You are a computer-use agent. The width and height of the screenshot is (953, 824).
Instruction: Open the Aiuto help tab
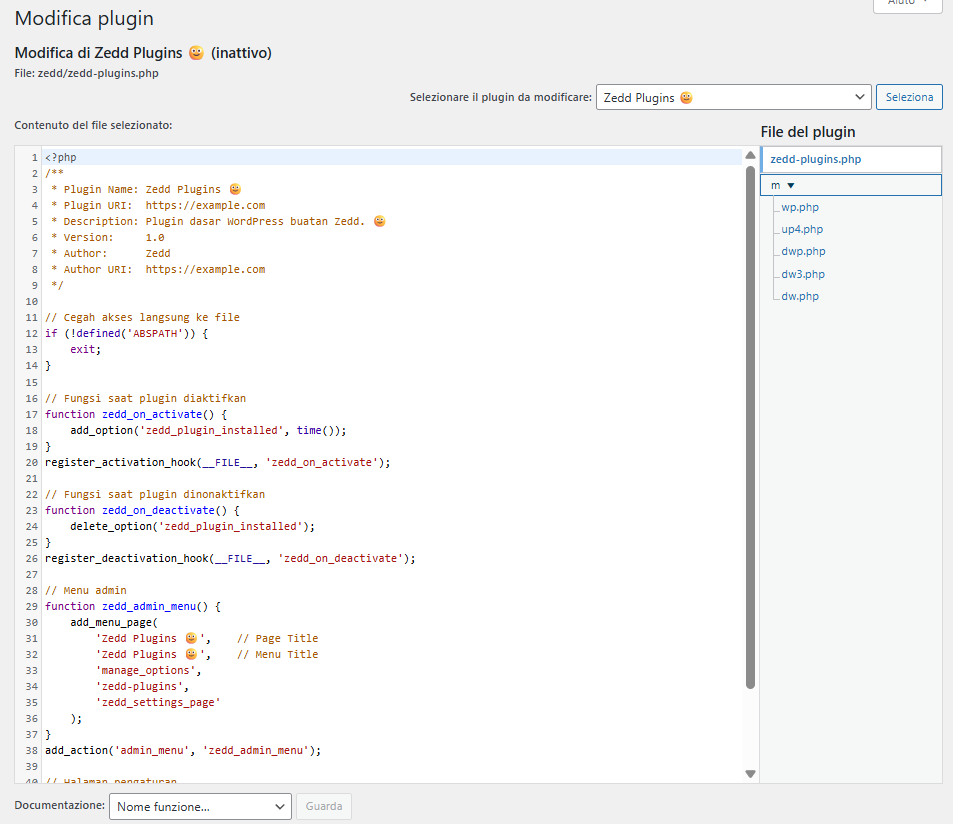click(907, 4)
